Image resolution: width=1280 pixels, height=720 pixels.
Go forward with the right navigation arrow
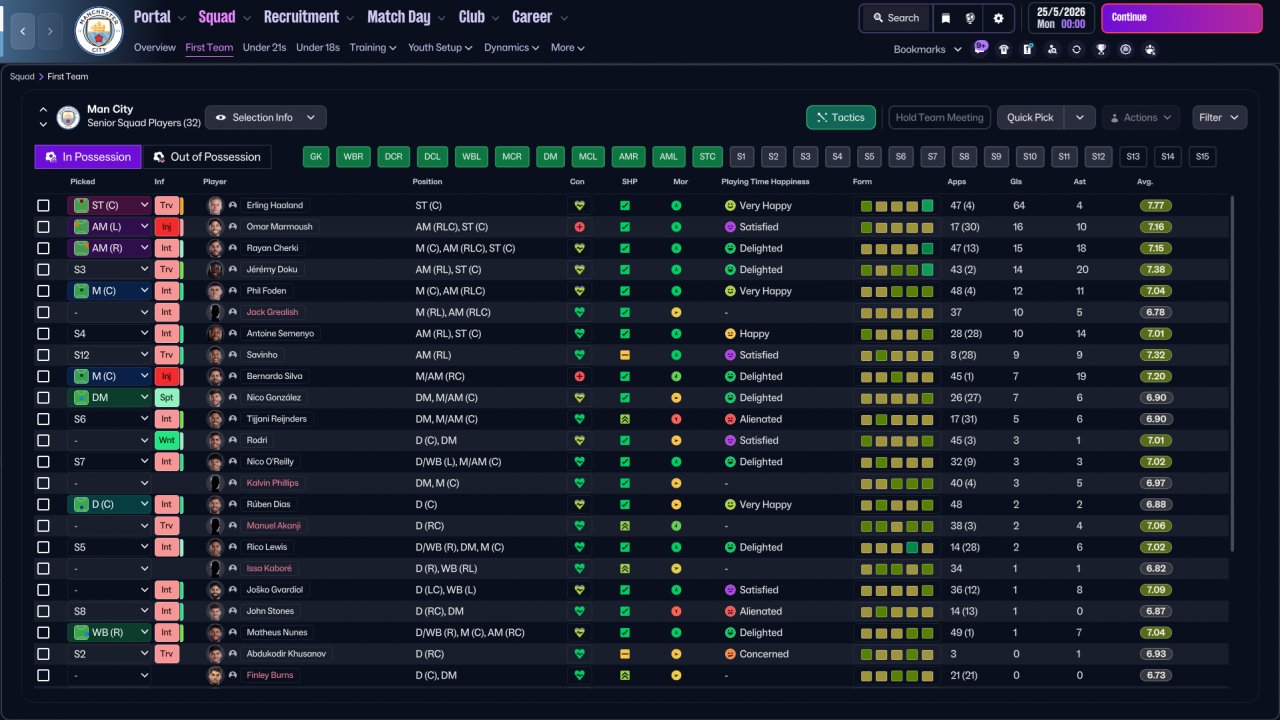51,31
